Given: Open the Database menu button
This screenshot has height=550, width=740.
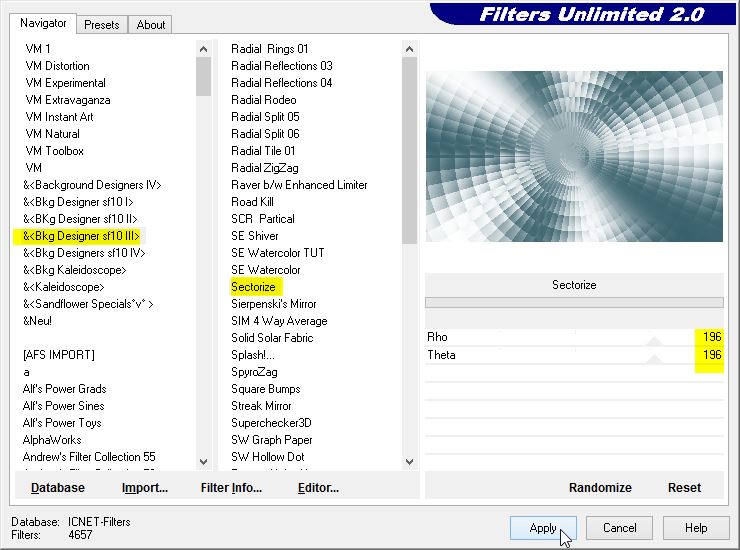Looking at the screenshot, I should click(58, 488).
